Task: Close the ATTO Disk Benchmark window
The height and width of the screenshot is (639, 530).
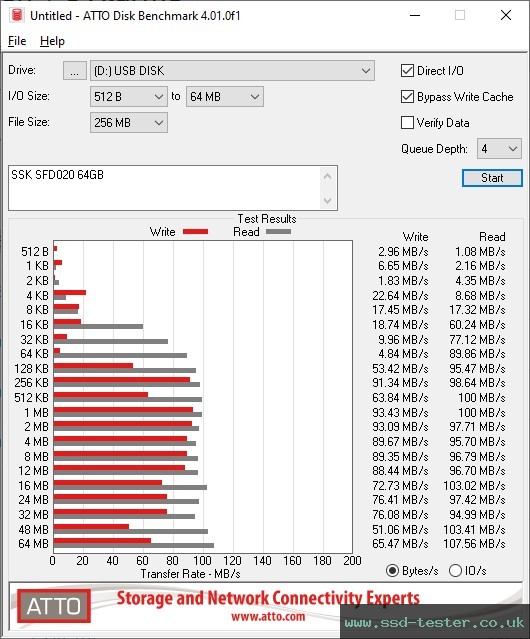Action: point(506,15)
